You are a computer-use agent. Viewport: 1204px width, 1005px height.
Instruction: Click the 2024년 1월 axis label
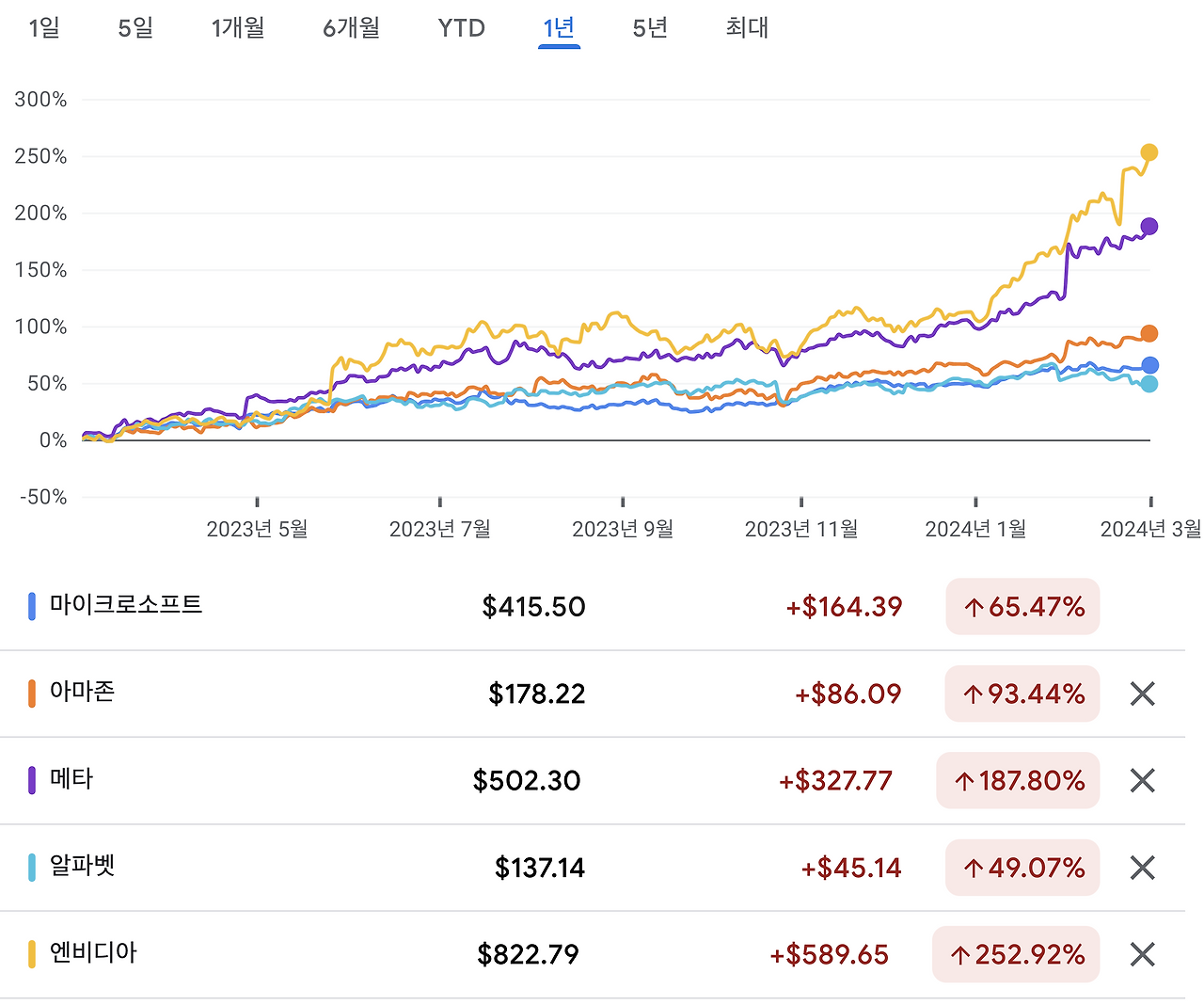pyautogui.click(x=975, y=530)
